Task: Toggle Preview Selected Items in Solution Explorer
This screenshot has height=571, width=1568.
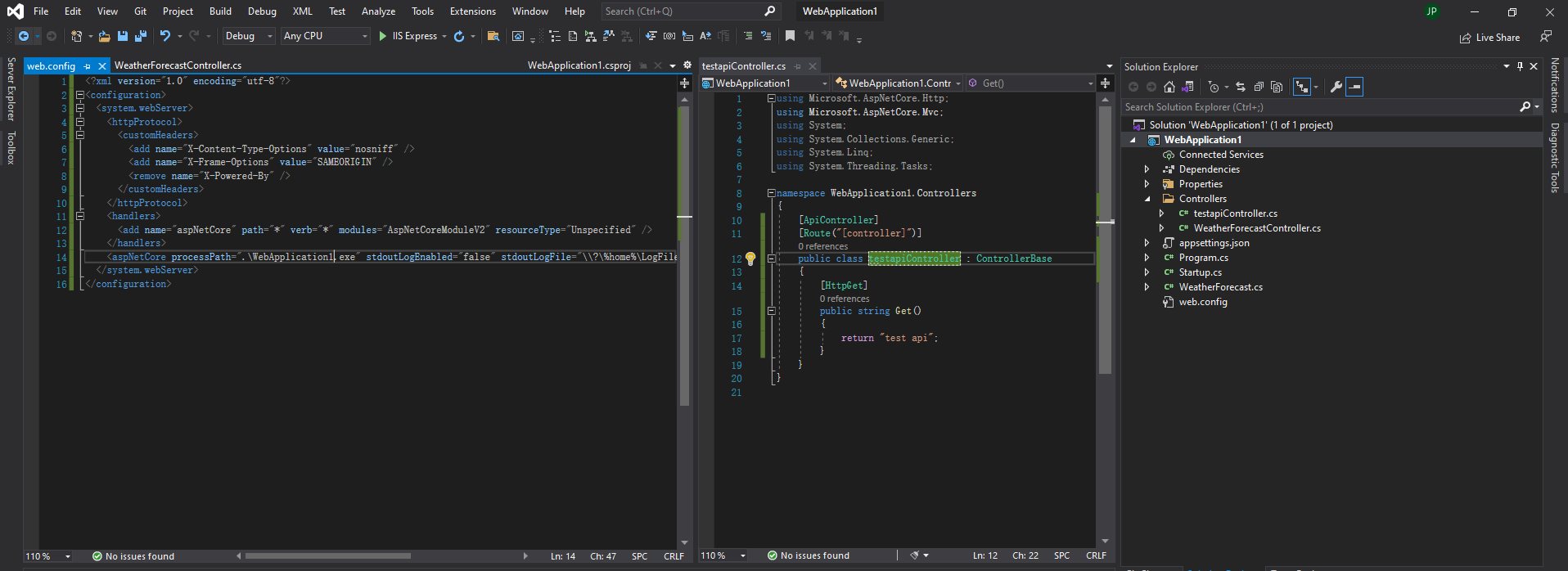Action: (1354, 87)
